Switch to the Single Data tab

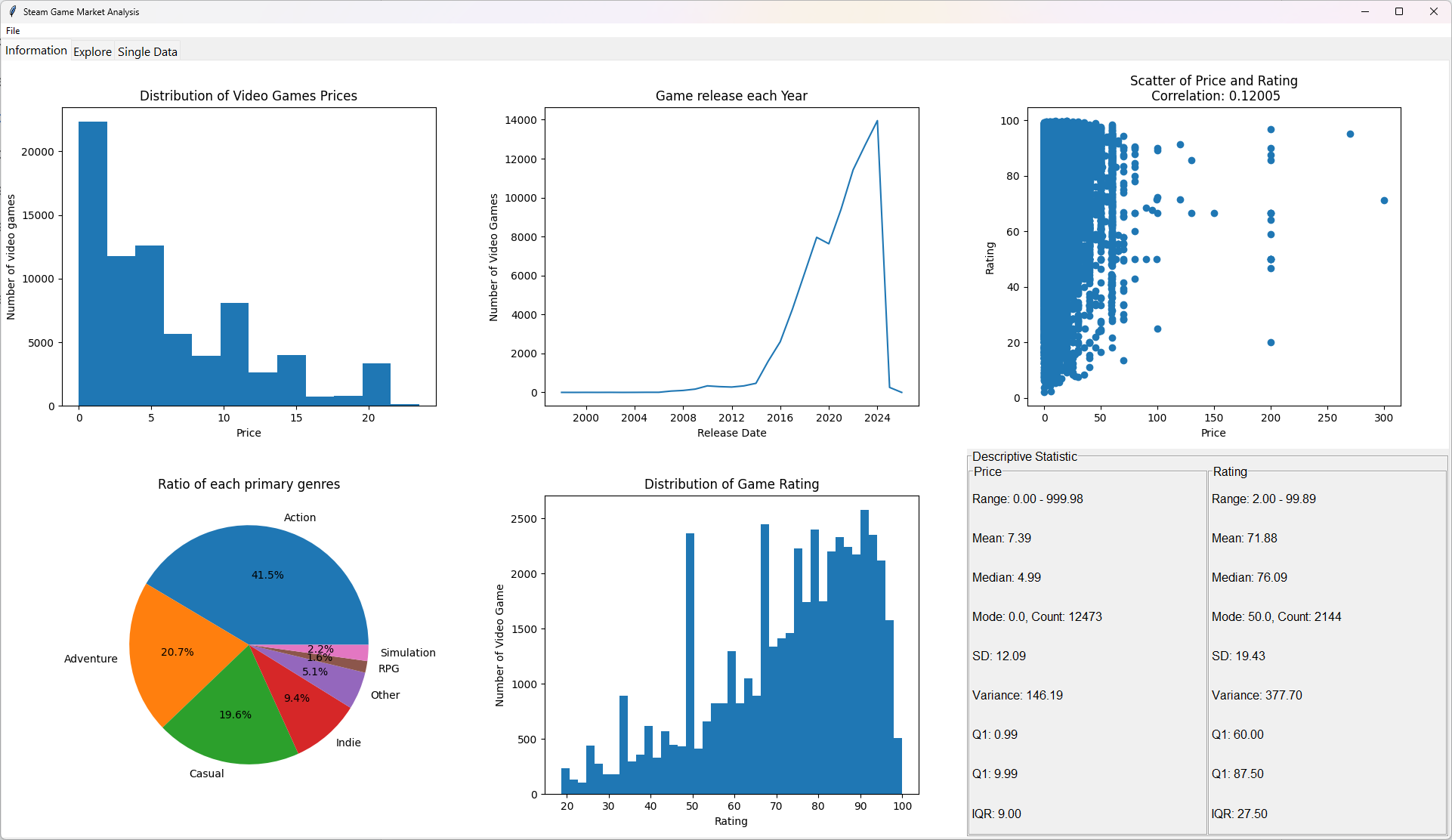point(147,51)
